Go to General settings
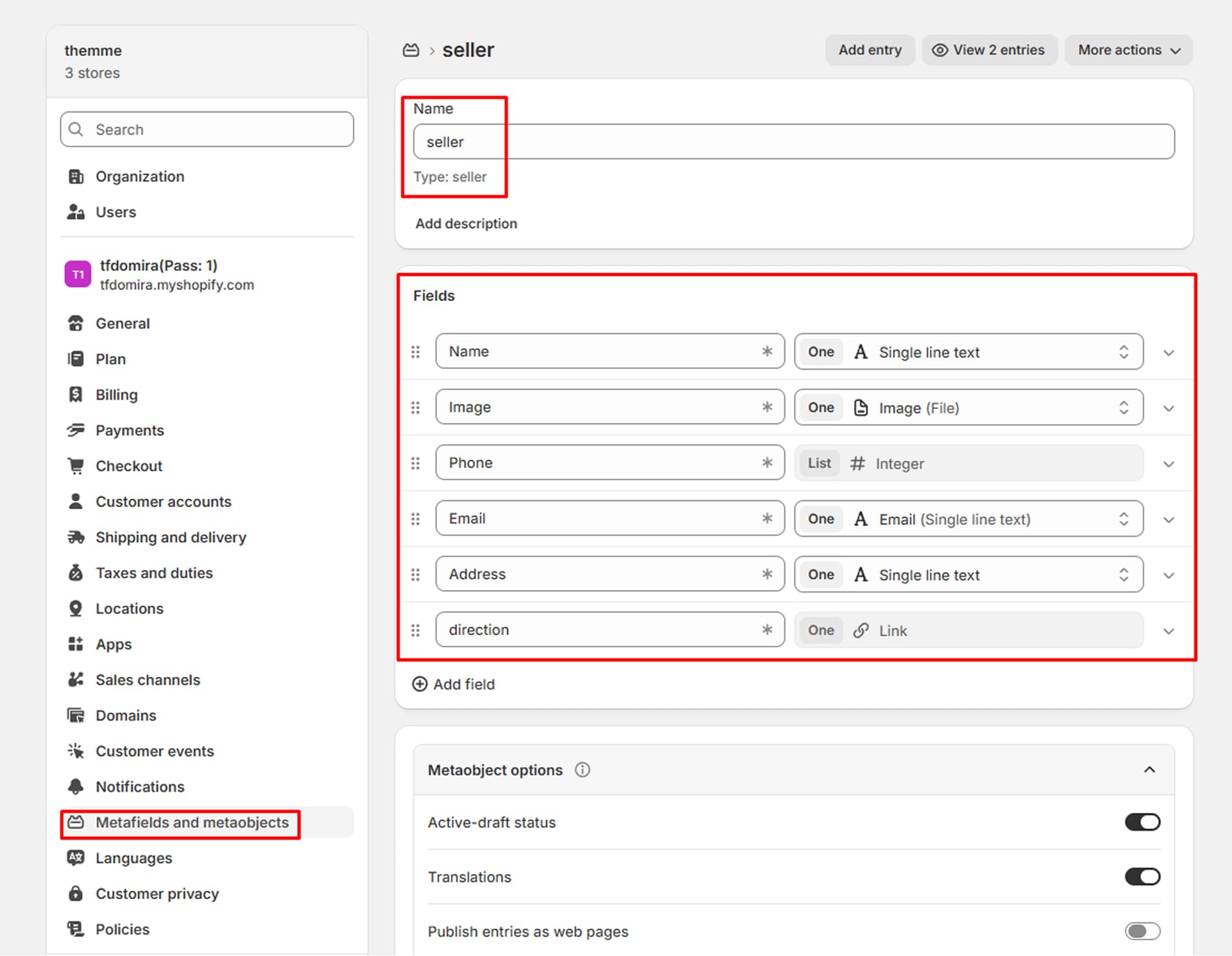Viewport: 1232px width, 956px height. (x=207, y=324)
